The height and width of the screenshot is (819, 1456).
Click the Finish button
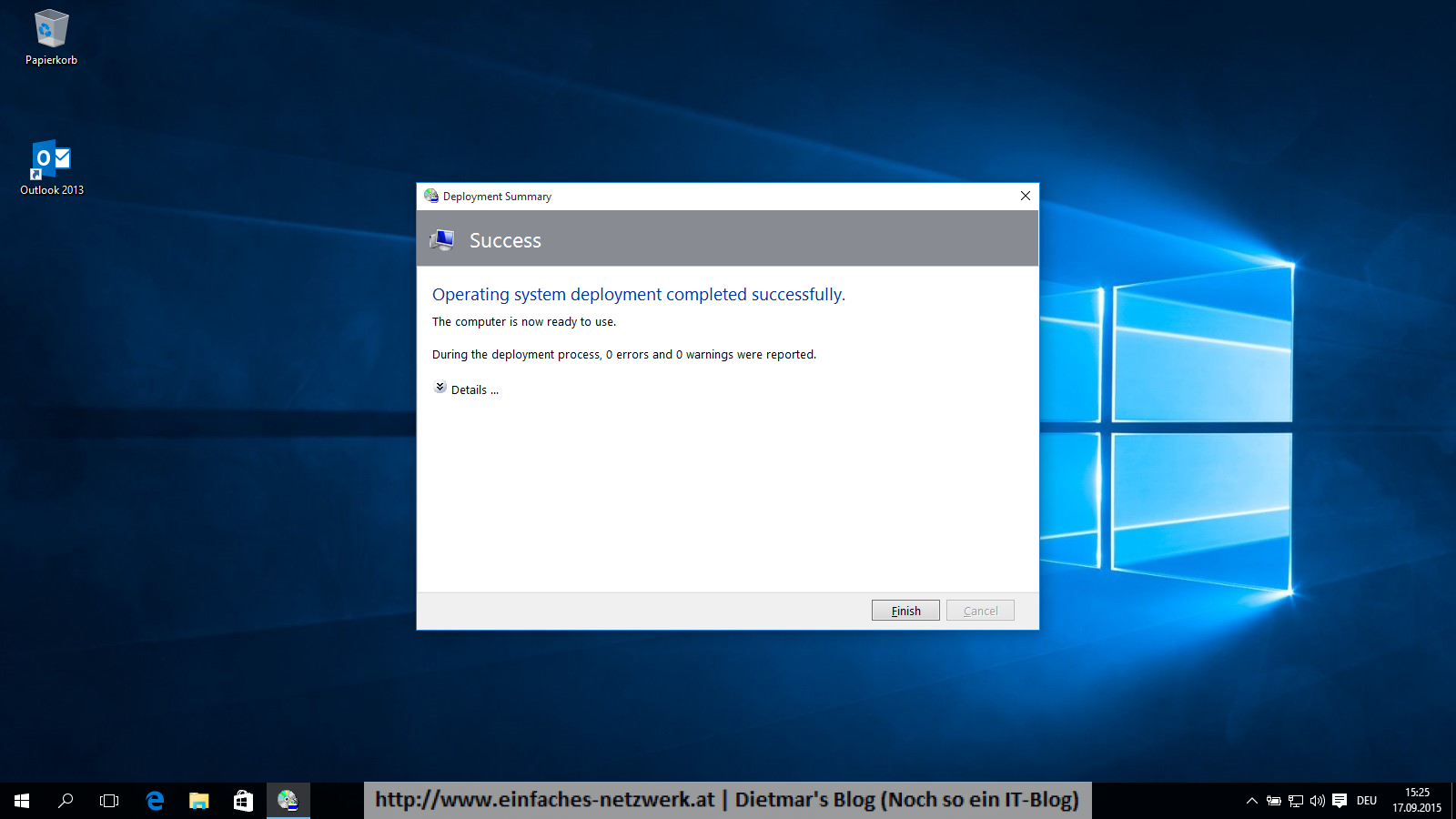(905, 611)
